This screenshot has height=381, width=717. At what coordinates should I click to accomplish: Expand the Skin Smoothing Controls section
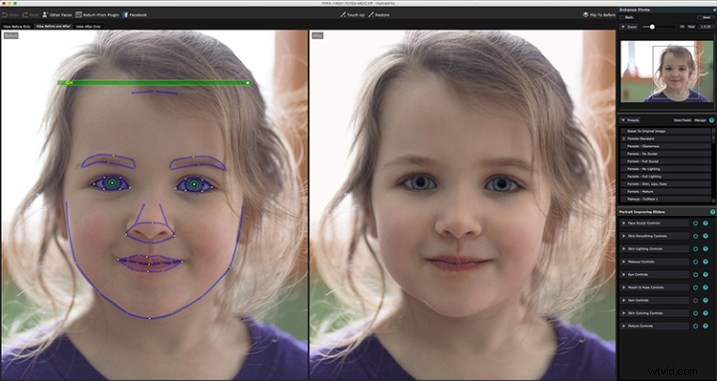point(624,236)
